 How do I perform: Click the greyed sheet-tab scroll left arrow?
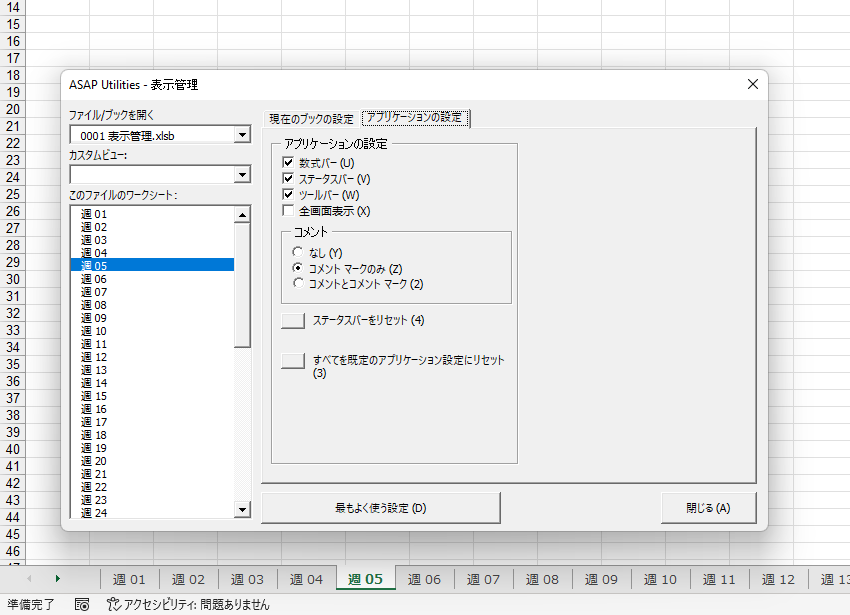tap(29, 579)
